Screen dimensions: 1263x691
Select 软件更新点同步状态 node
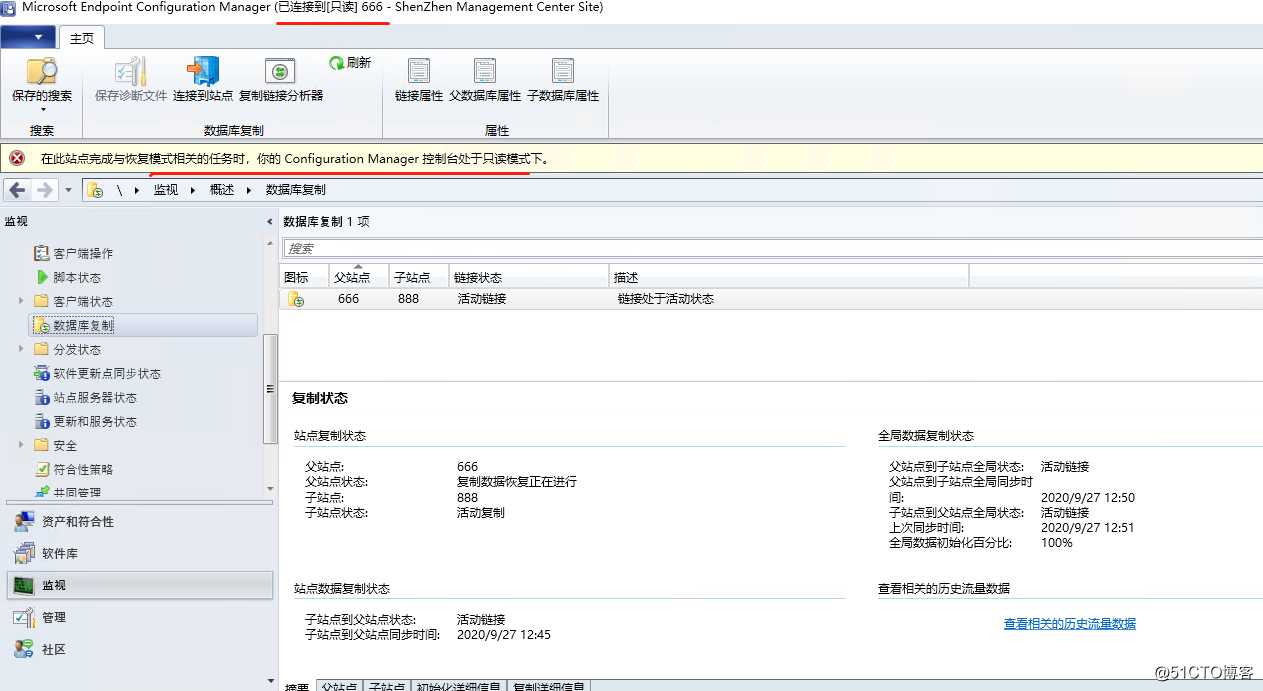coord(107,373)
